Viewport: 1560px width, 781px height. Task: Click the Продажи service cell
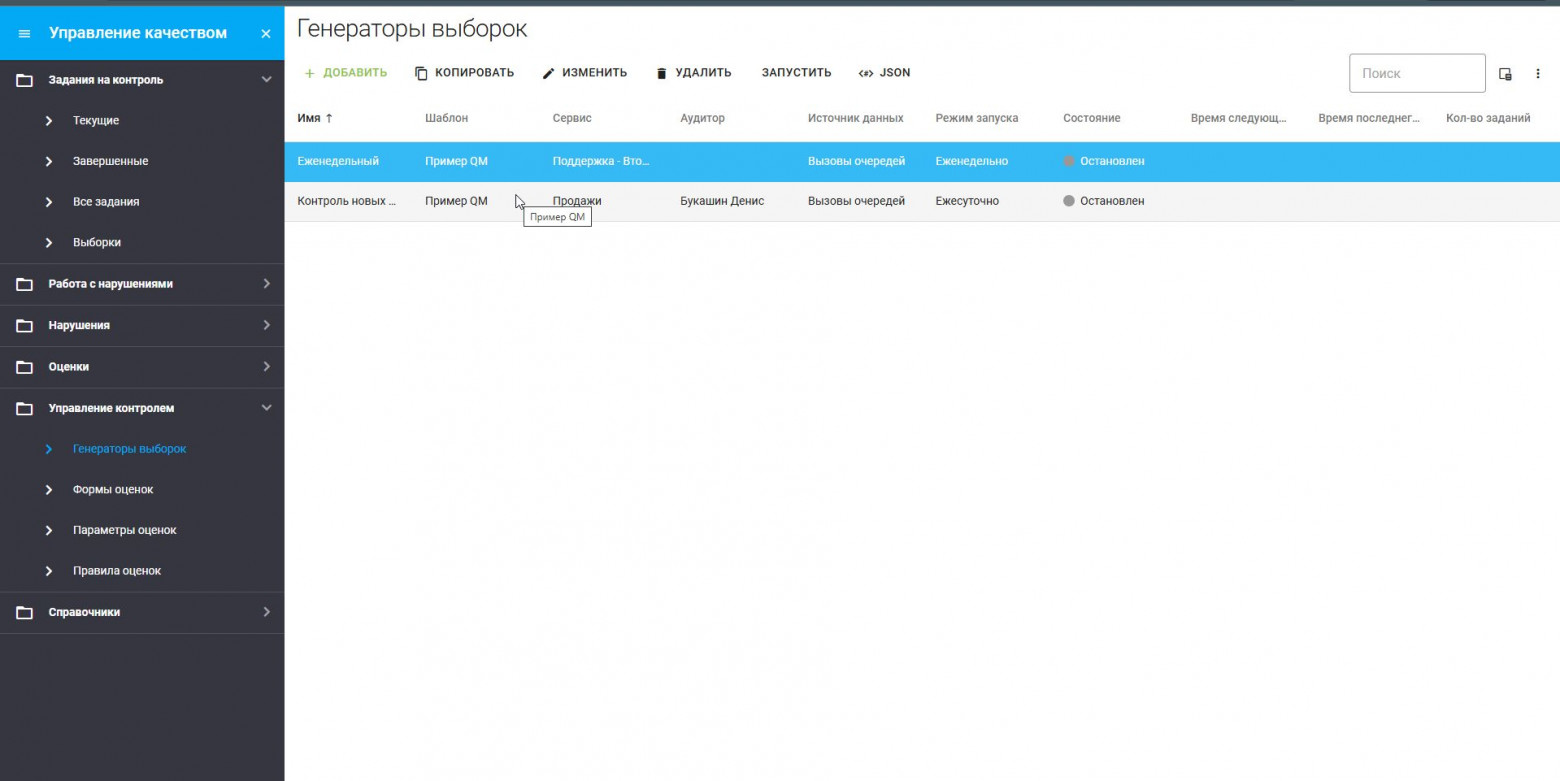click(x=577, y=201)
